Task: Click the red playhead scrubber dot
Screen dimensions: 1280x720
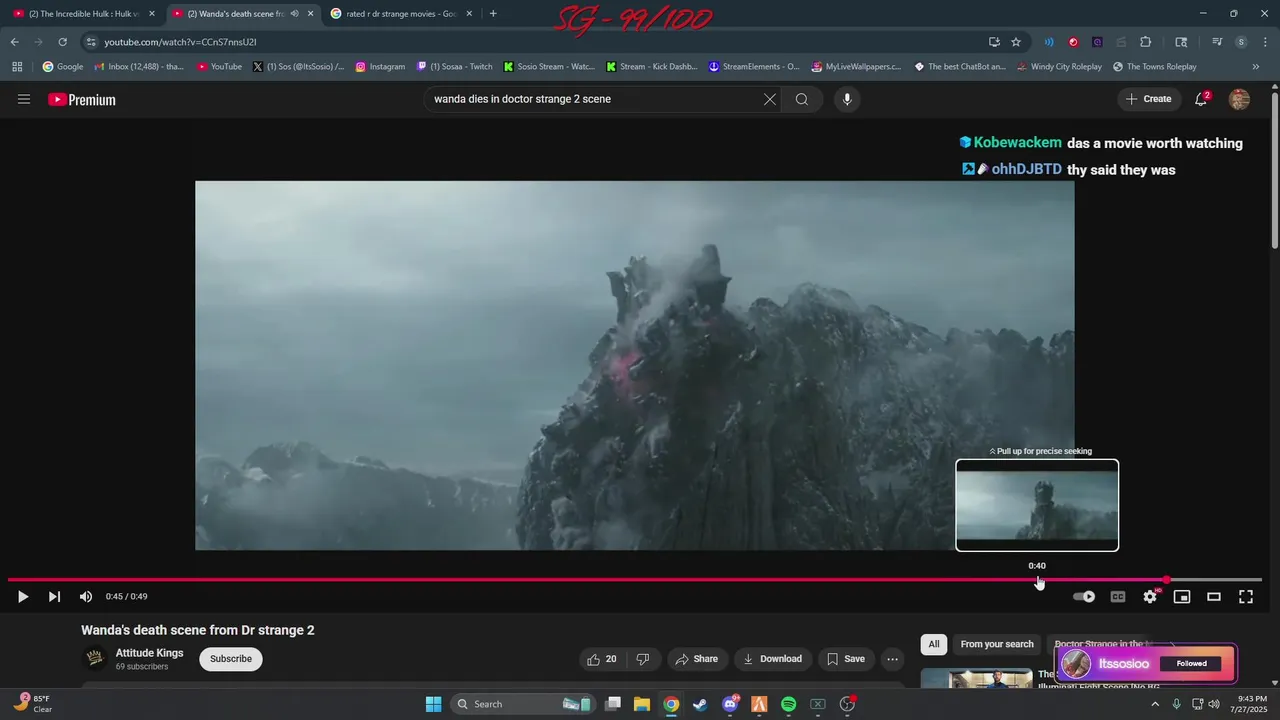Action: pos(1166,580)
